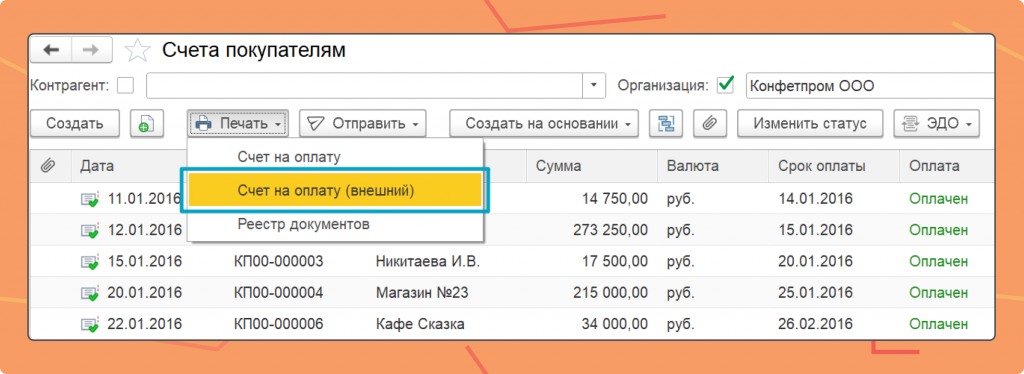Open the Отправить dropdown
This screenshot has width=1024, height=374.
pos(362,123)
